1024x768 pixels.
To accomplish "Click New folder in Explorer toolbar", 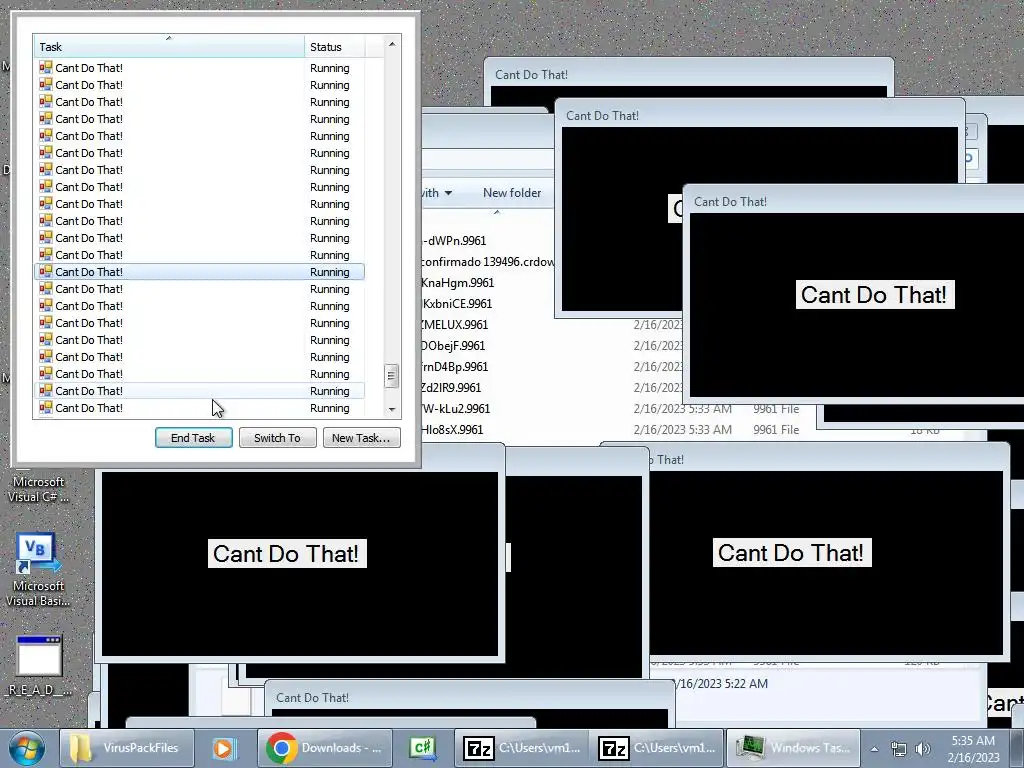I will pyautogui.click(x=512, y=193).
